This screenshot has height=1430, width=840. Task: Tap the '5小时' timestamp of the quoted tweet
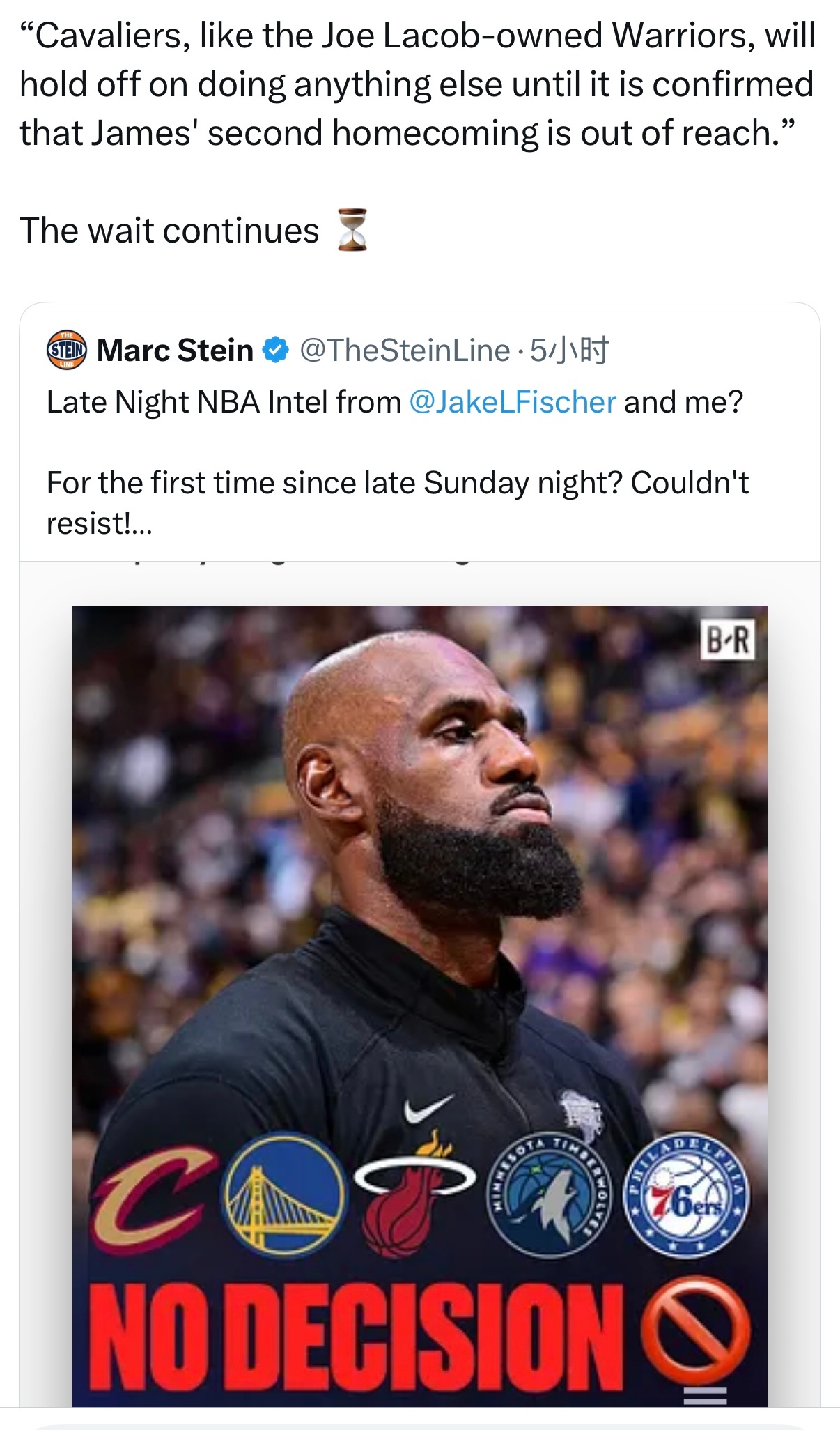tap(569, 350)
